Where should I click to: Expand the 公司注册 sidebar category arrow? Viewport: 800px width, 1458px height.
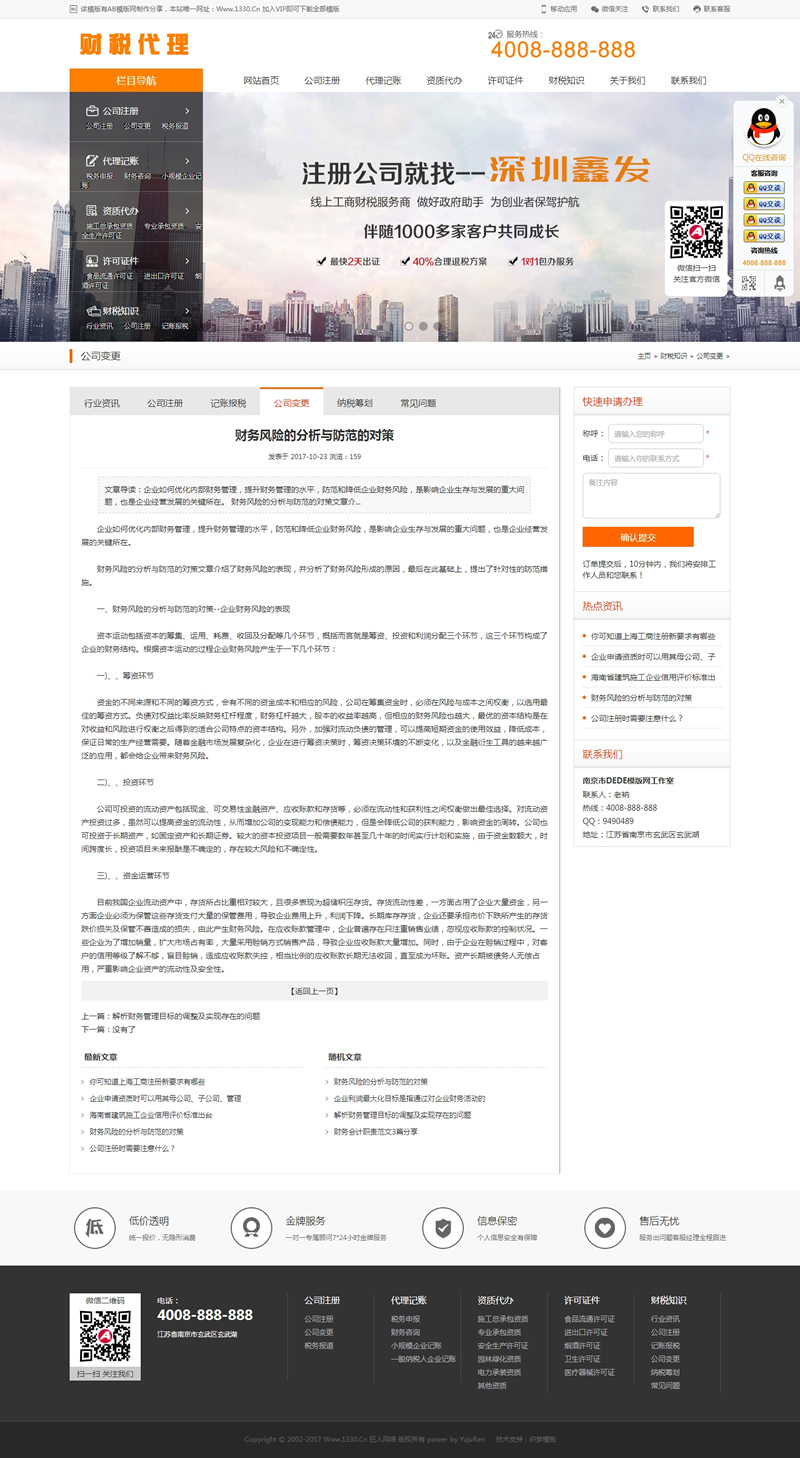187,111
